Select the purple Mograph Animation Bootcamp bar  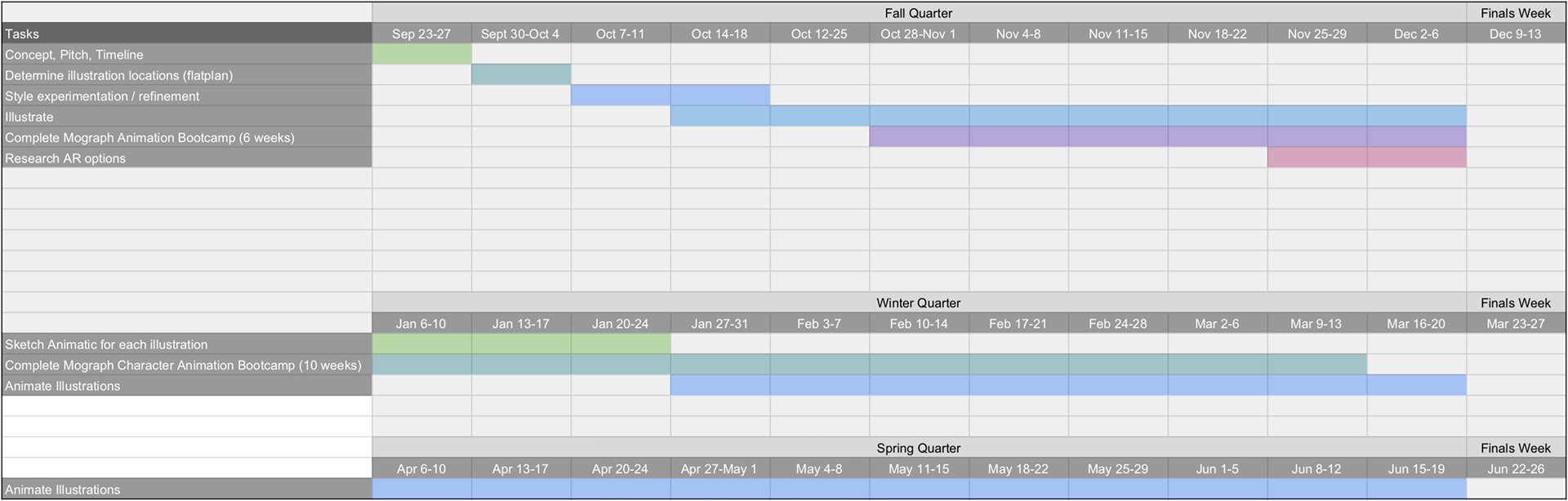pyautogui.click(x=1168, y=137)
